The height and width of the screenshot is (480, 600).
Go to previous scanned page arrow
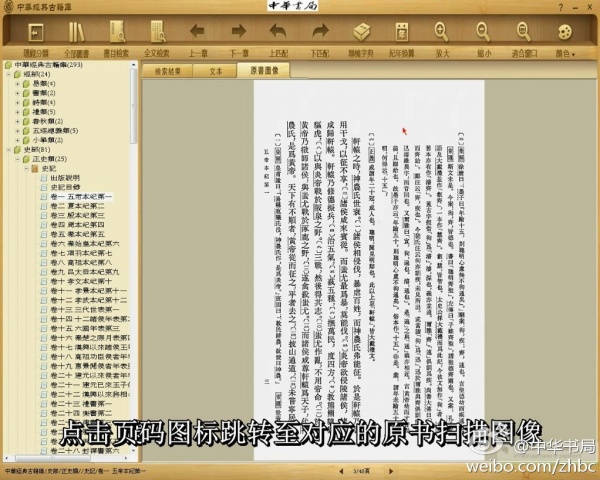pos(341,472)
